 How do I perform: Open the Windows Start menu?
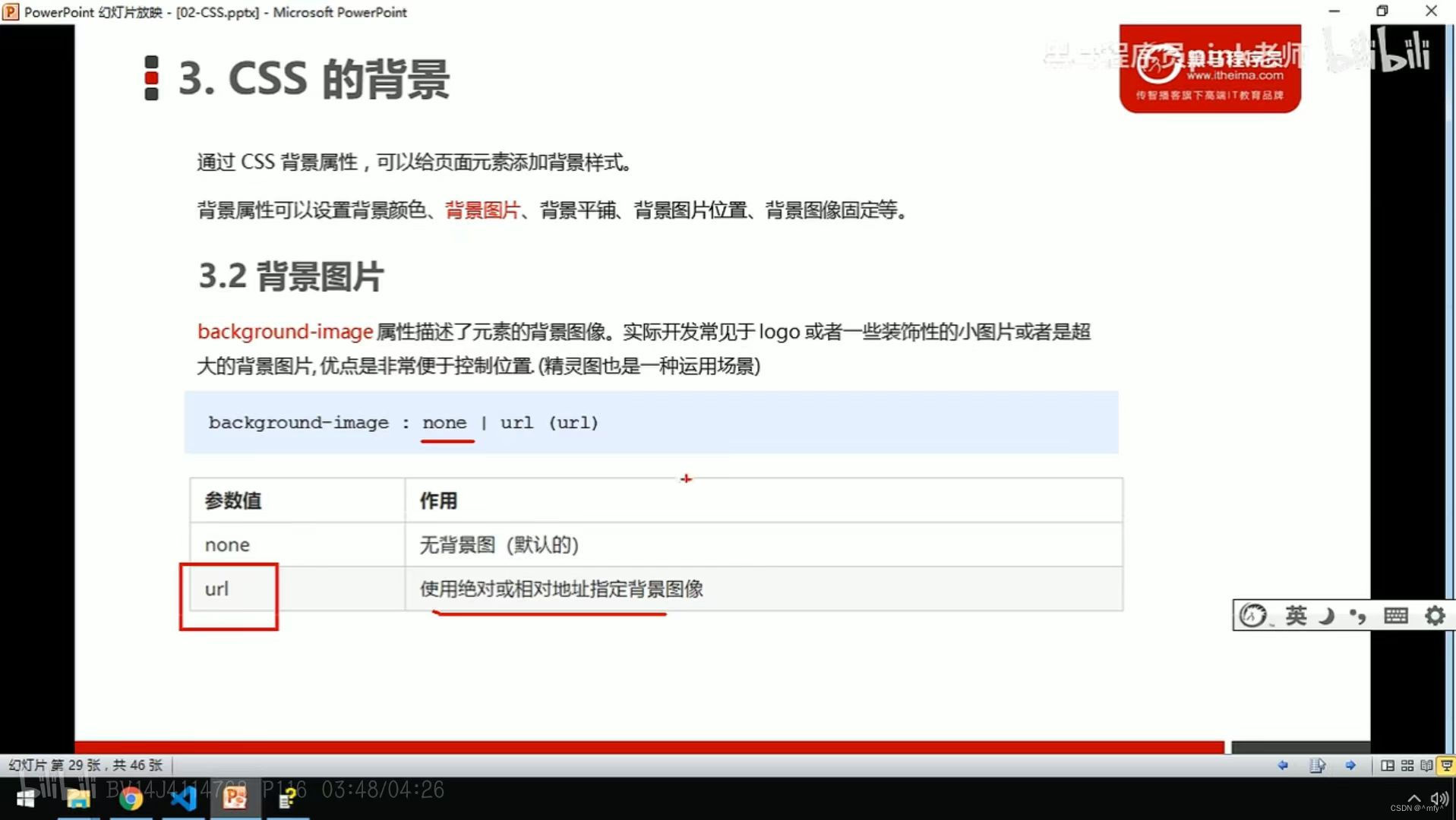point(26,799)
